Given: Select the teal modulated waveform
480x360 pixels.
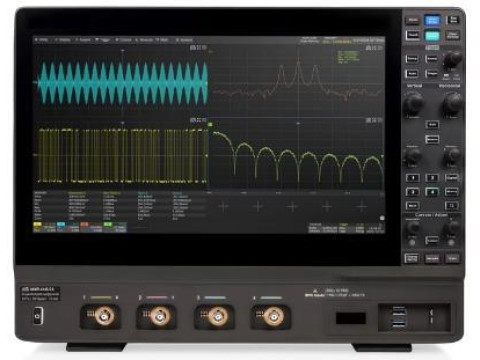Looking at the screenshot, I should tap(123, 83).
